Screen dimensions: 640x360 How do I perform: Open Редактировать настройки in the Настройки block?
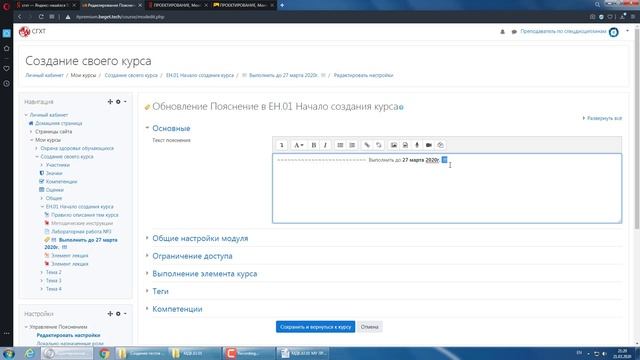(68, 336)
